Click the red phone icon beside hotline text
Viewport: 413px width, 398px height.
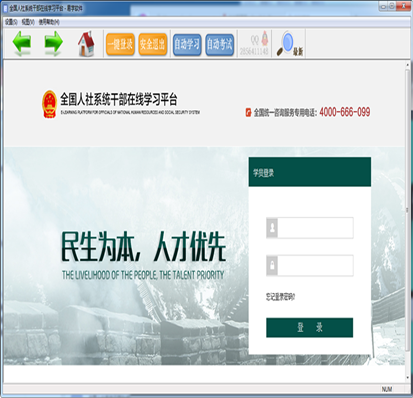coord(248,112)
